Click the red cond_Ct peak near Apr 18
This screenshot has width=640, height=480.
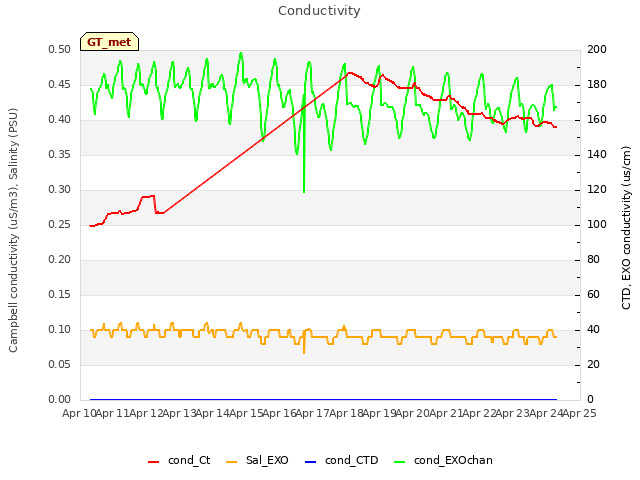(349, 73)
